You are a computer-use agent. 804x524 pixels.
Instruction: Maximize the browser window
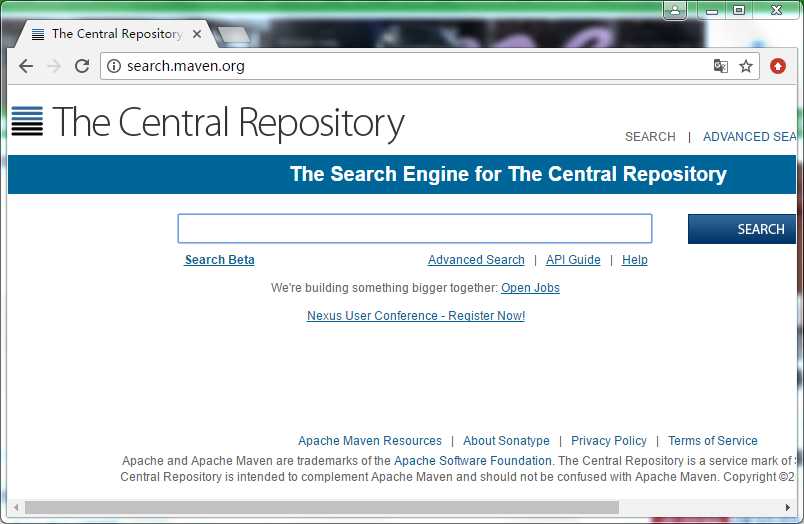739,10
